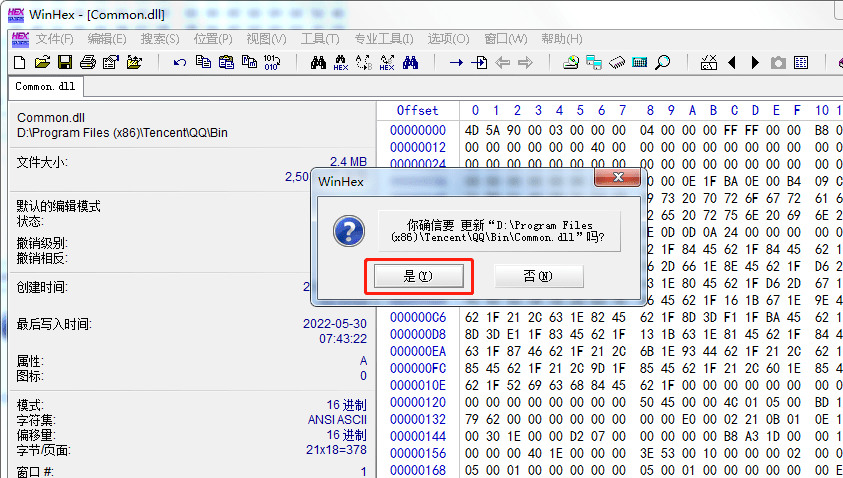This screenshot has width=843, height=478.
Task: Click the Undo arrow icon
Action: 180,62
